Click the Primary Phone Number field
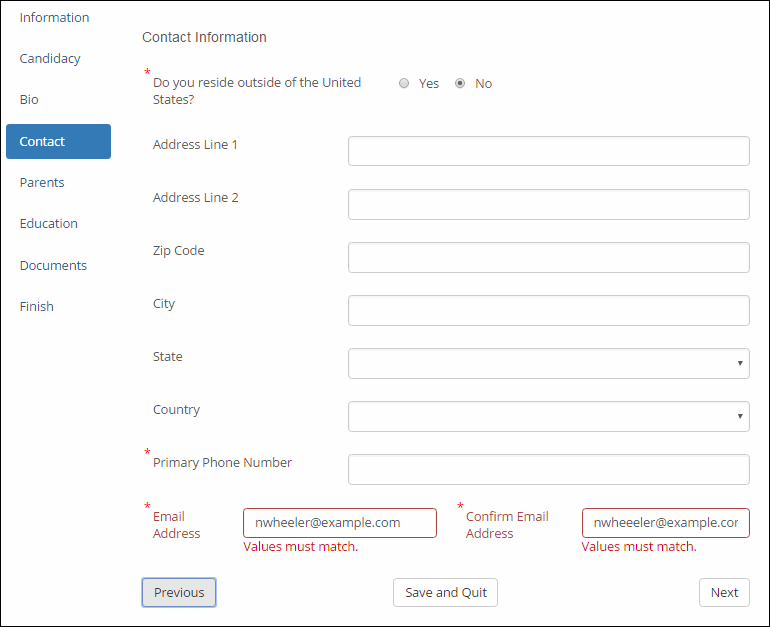 click(x=548, y=469)
